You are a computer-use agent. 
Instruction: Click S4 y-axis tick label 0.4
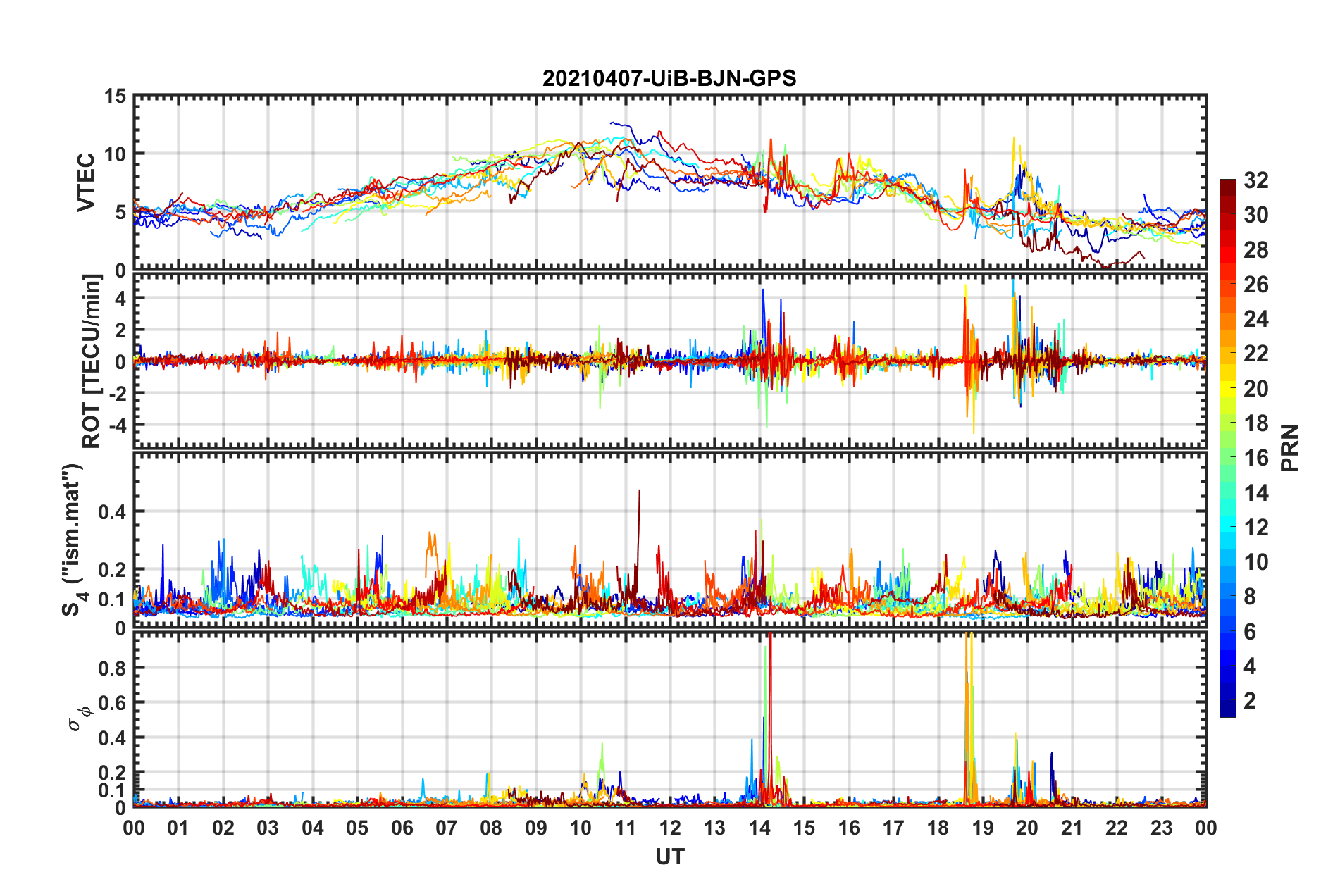pyautogui.click(x=113, y=512)
